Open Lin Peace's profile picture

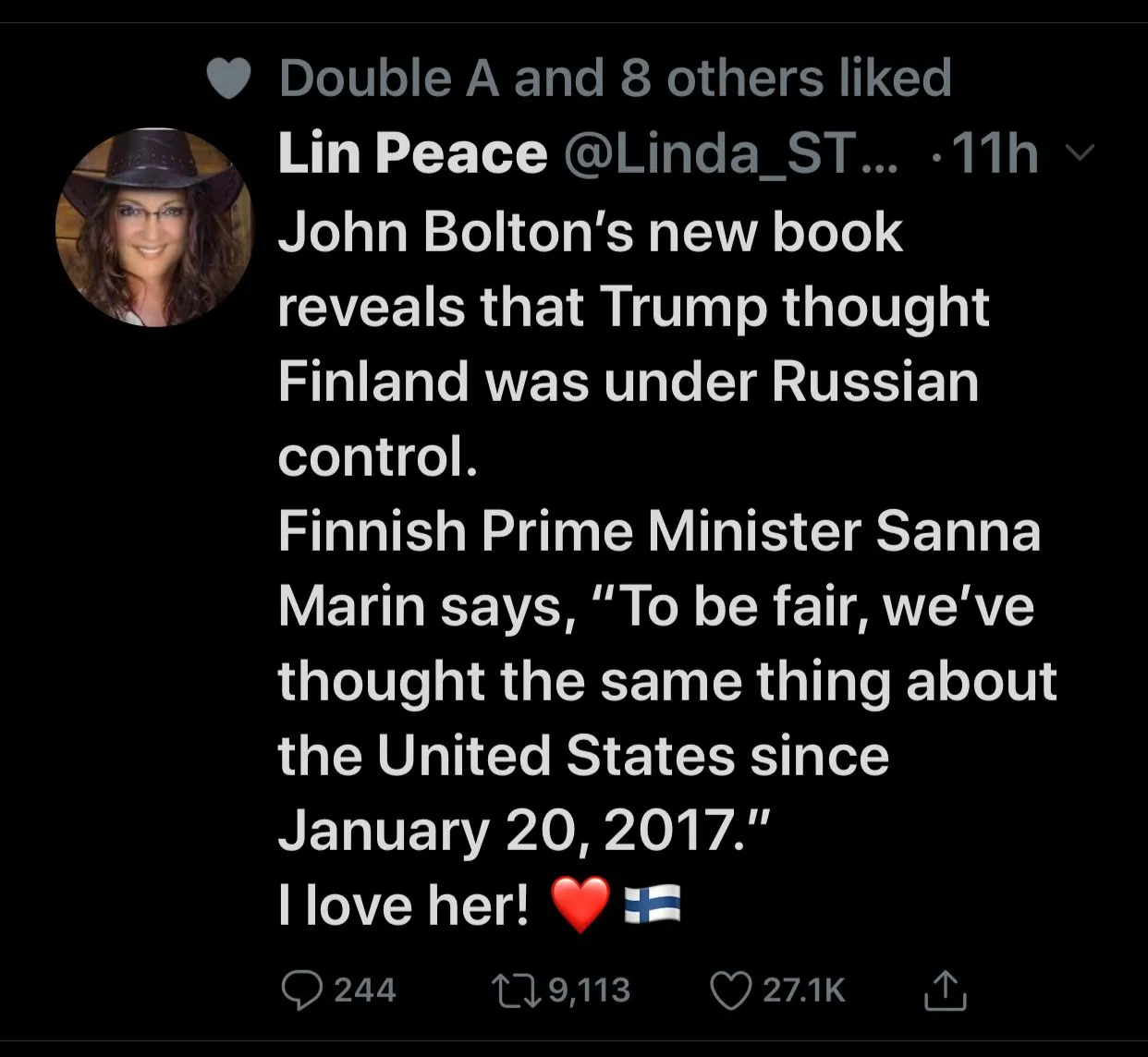154,227
